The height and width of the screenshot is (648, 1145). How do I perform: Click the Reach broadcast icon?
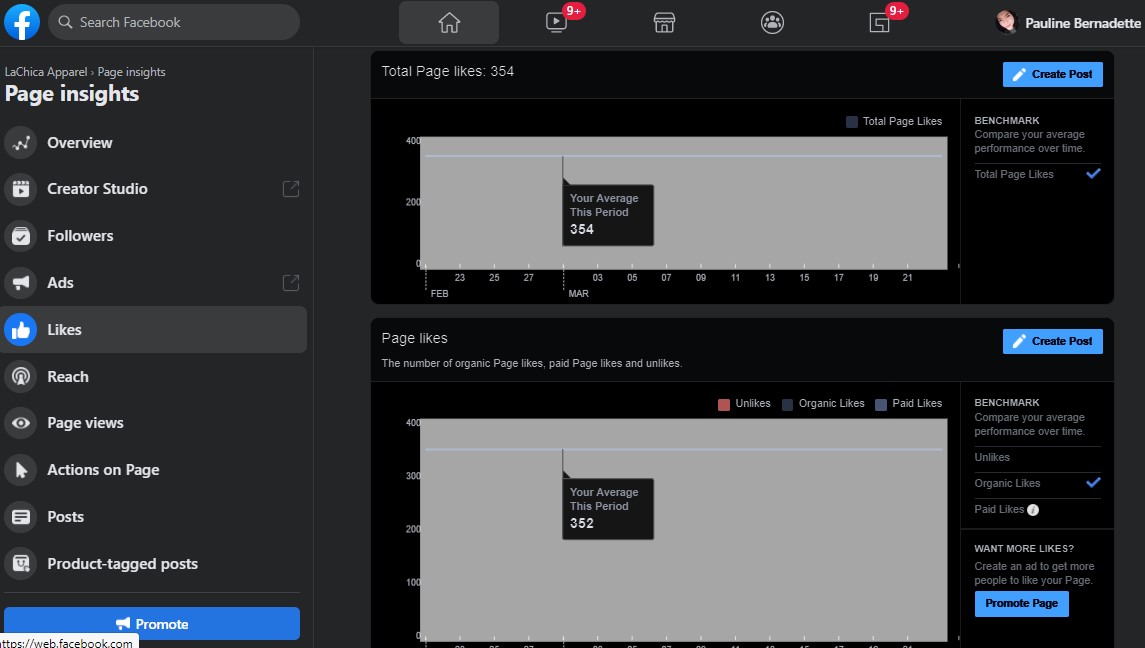pyautogui.click(x=20, y=376)
